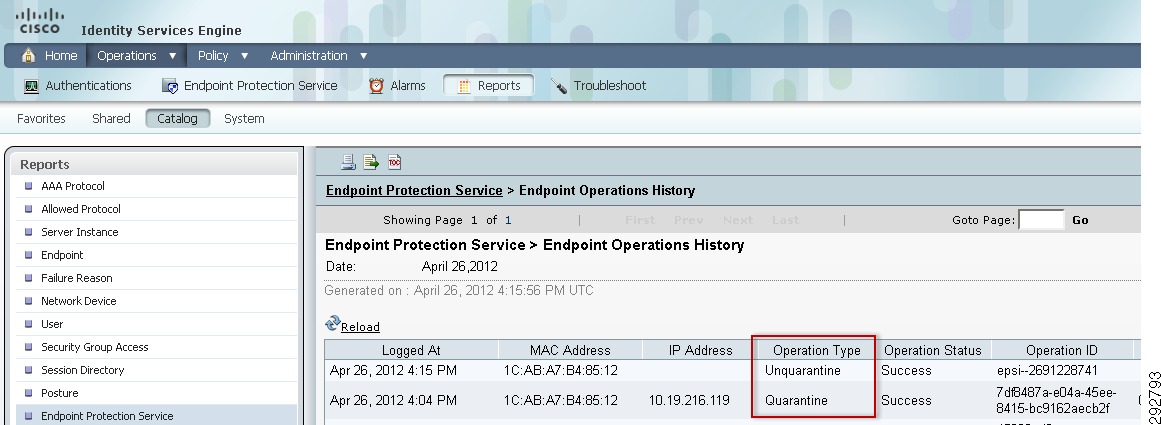
Task: Click the Failure Reason bullet icon
Action: tap(29, 278)
